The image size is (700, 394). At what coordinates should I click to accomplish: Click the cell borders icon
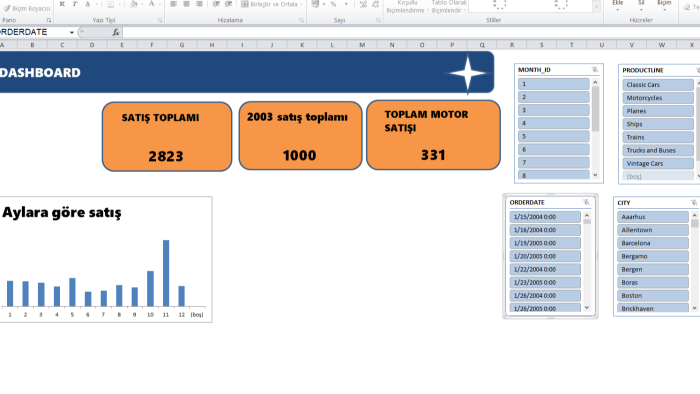pos(110,4)
